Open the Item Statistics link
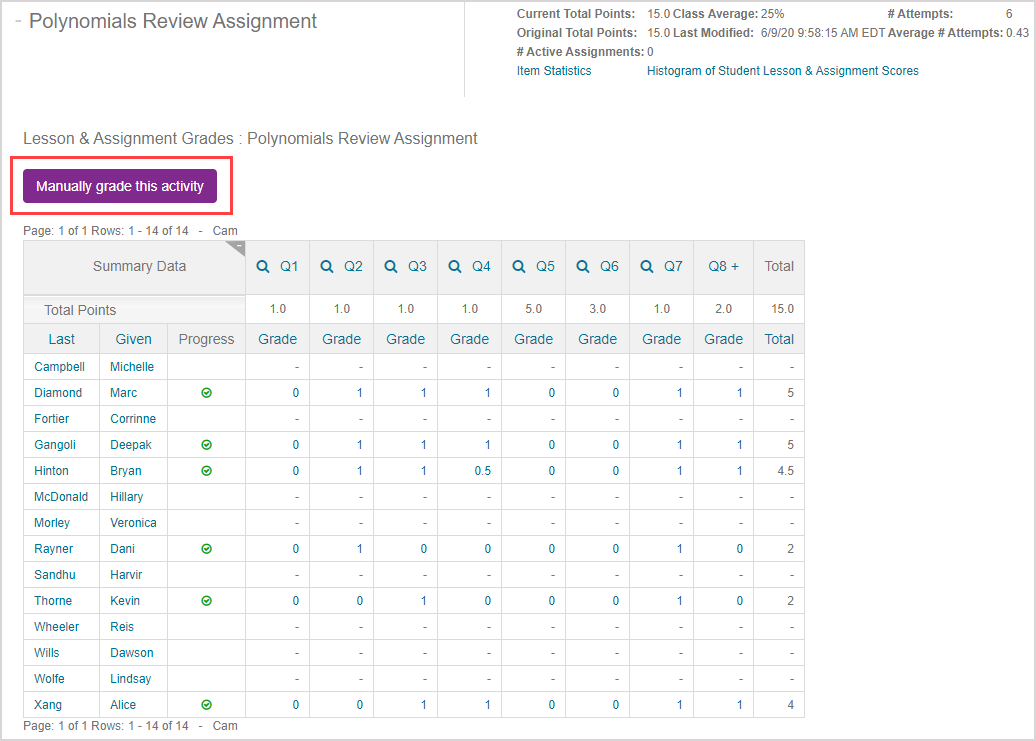 click(x=553, y=71)
